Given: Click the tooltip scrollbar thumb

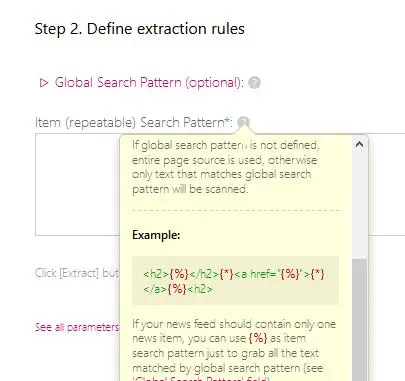Looking at the screenshot, I should [359, 320].
